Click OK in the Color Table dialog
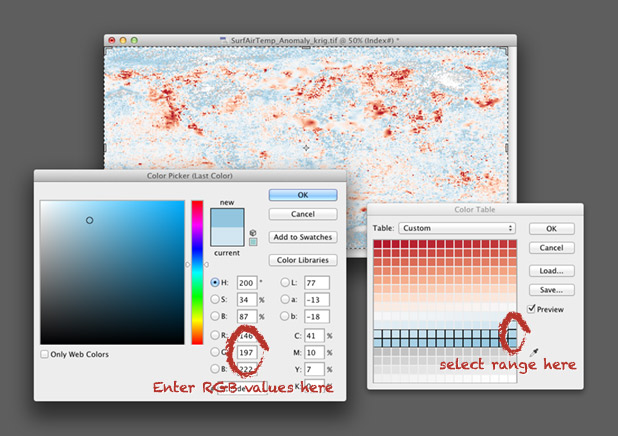 point(551,229)
